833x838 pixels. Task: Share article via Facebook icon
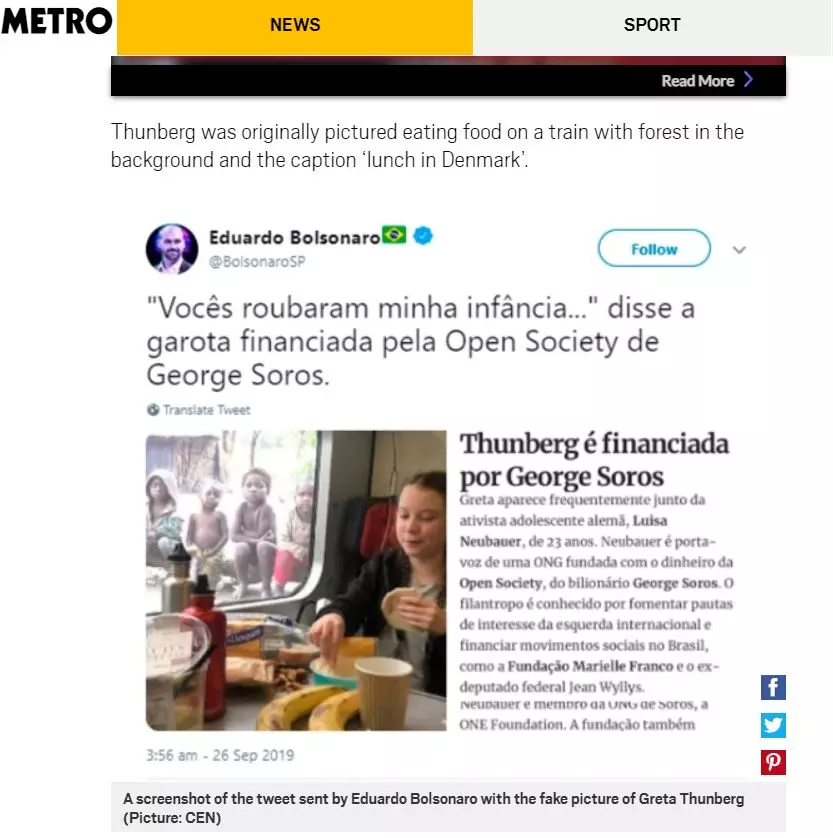[773, 687]
